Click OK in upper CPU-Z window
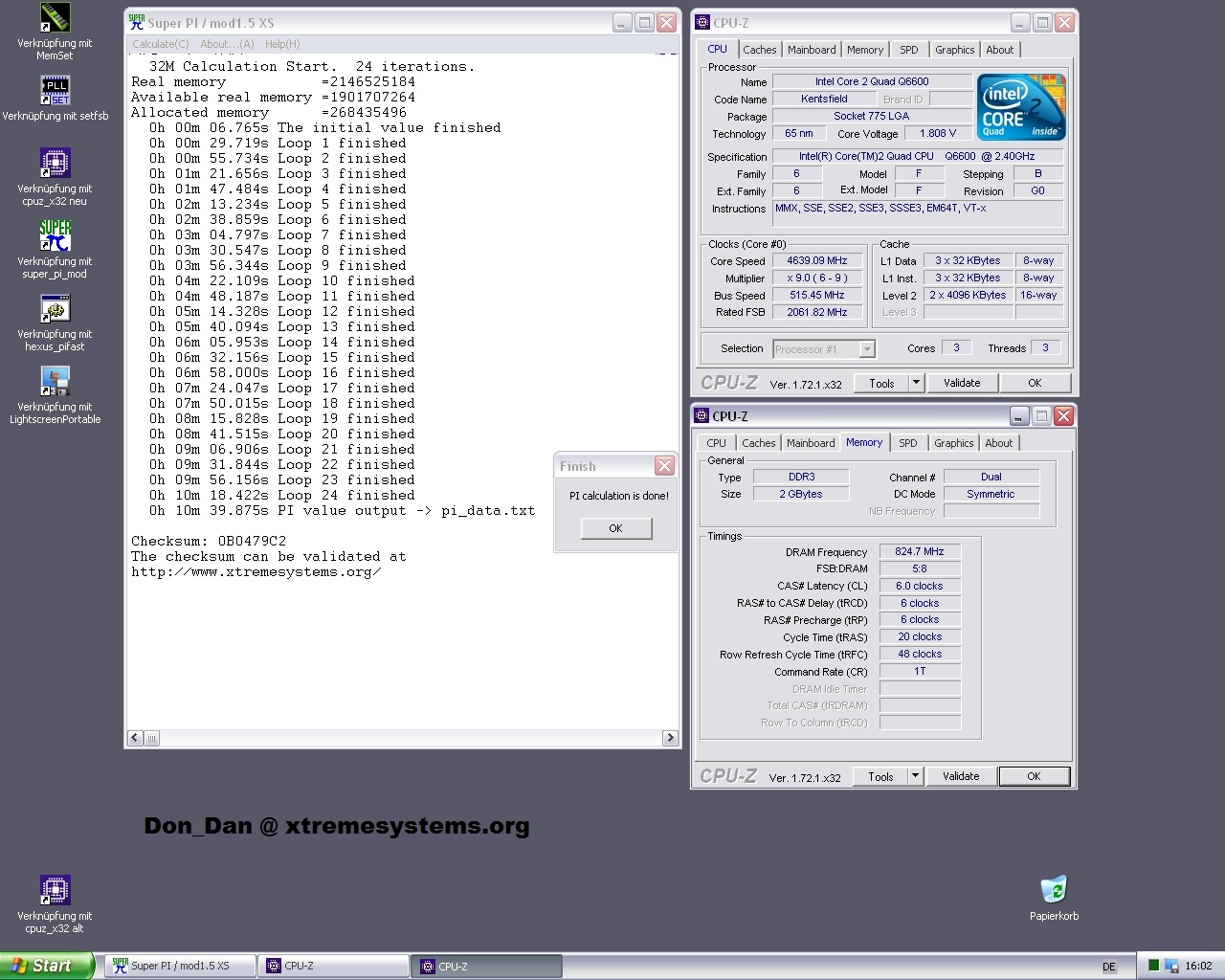Viewport: 1225px width, 980px height. (x=1035, y=383)
